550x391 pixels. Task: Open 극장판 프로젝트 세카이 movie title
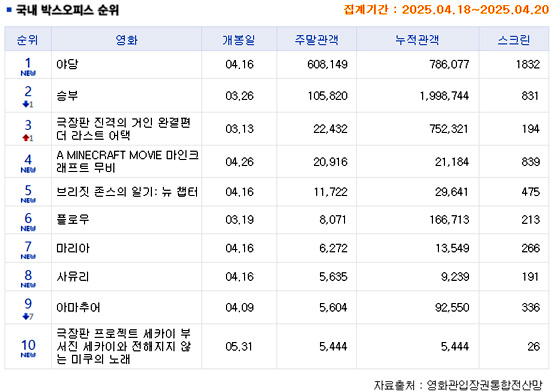(x=124, y=346)
